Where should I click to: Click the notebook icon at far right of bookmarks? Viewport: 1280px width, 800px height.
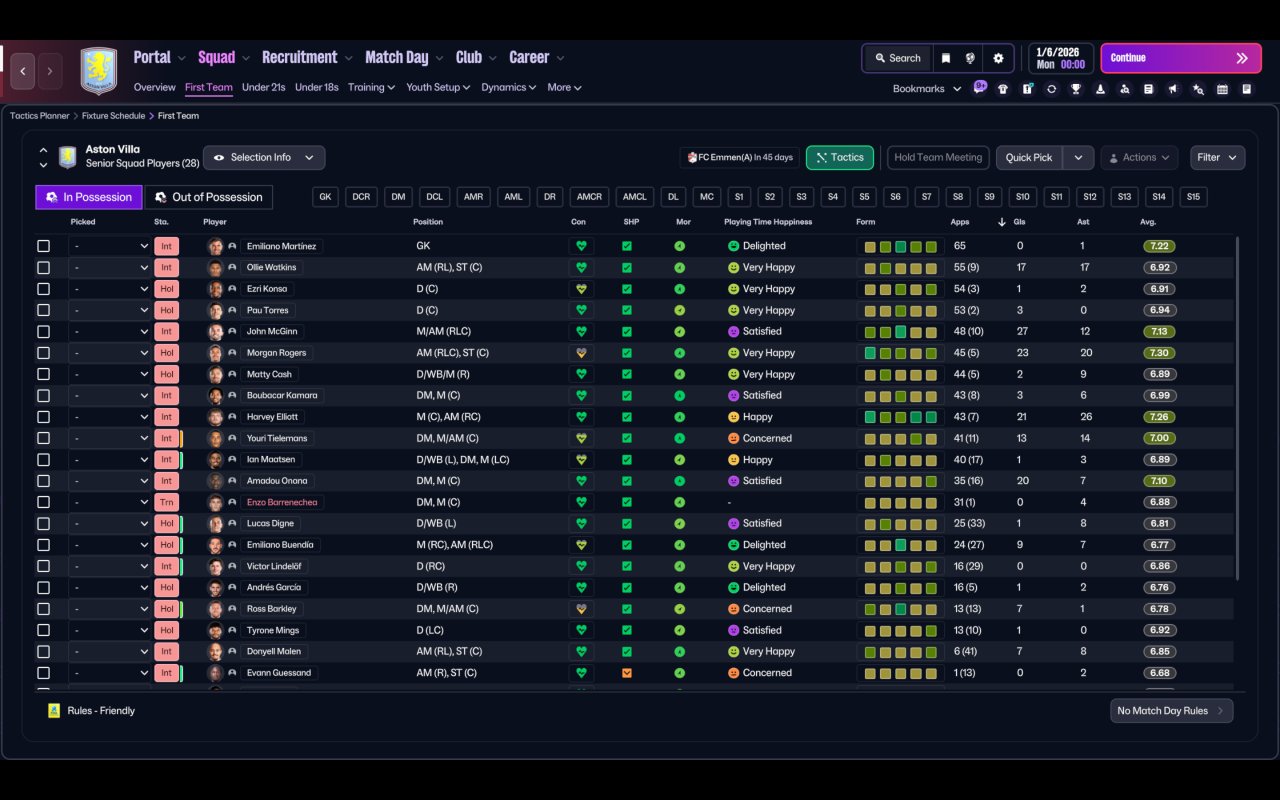tap(1247, 89)
